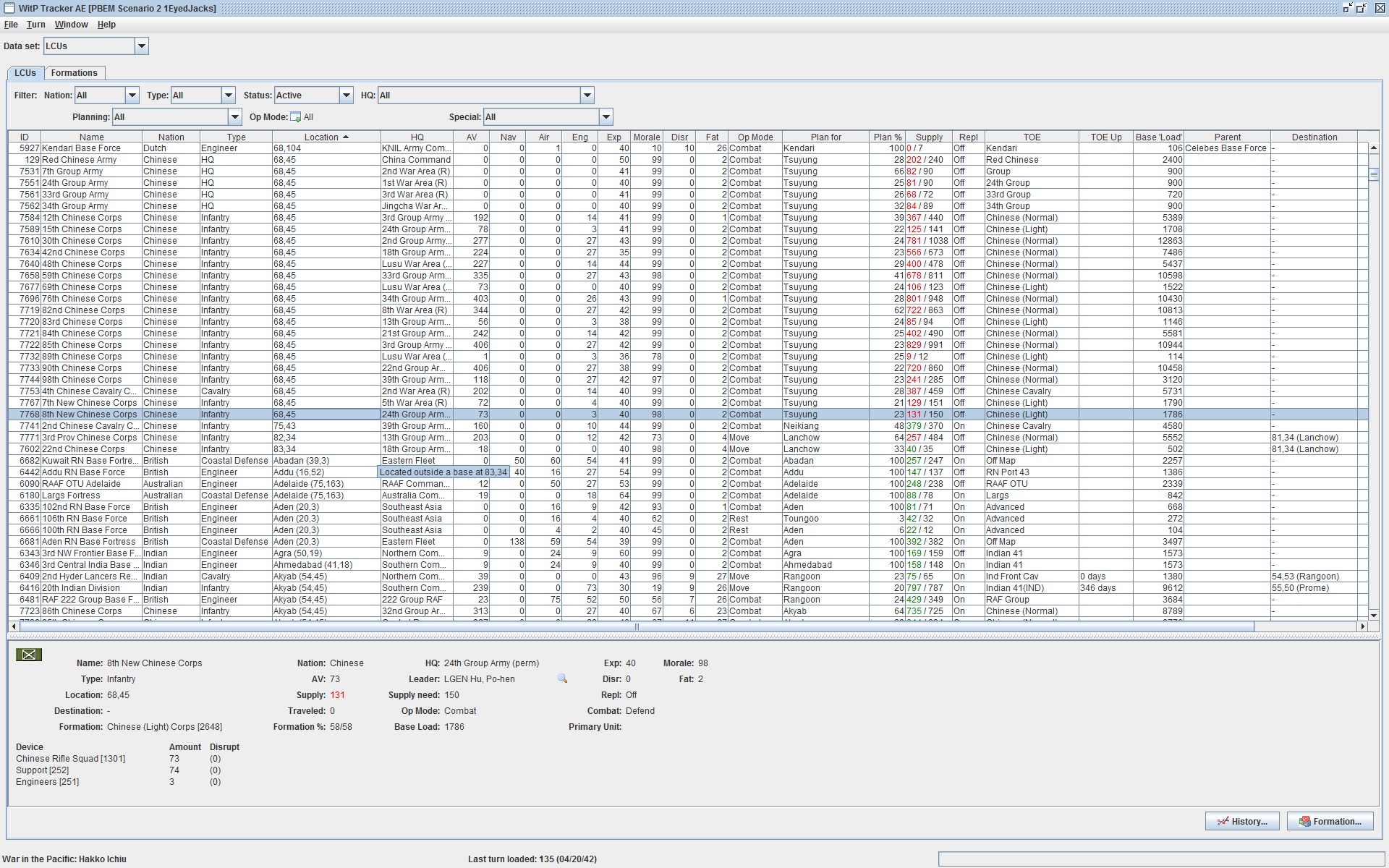Select the 30th Chinese Corps row
1389x868 pixels.
pyautogui.click(x=687, y=241)
